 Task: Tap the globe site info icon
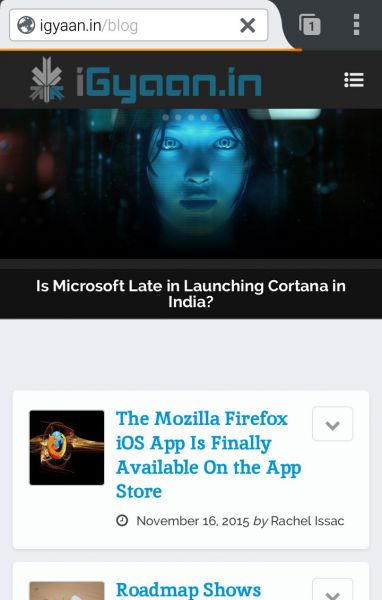(x=26, y=25)
